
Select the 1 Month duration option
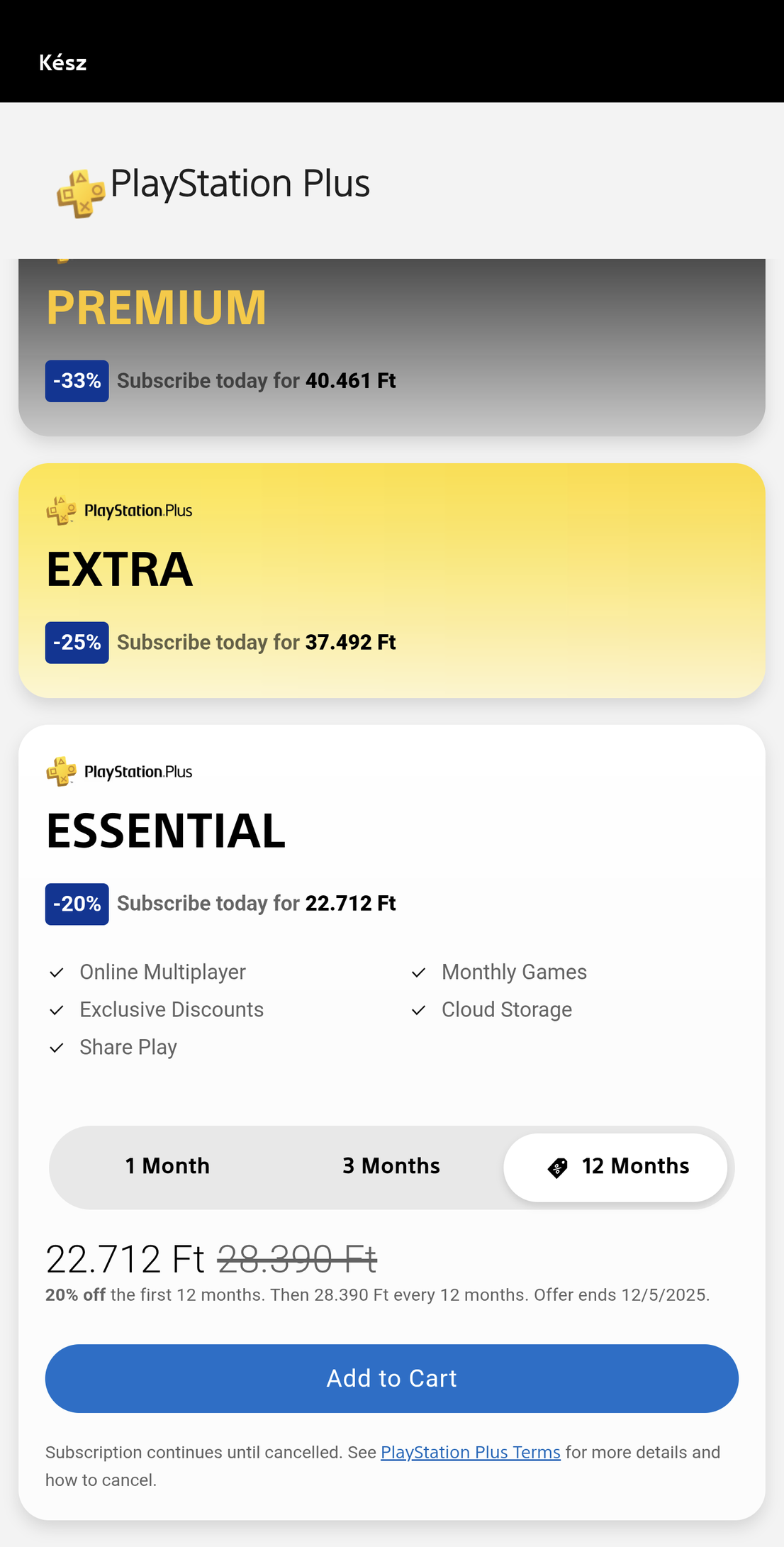point(167,1166)
